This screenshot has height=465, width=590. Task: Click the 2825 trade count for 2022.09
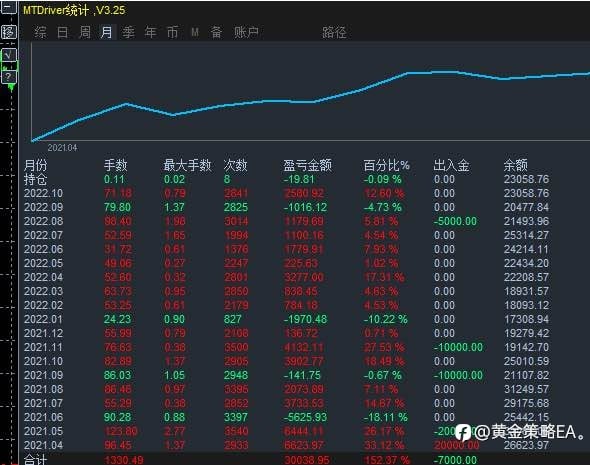click(236, 207)
